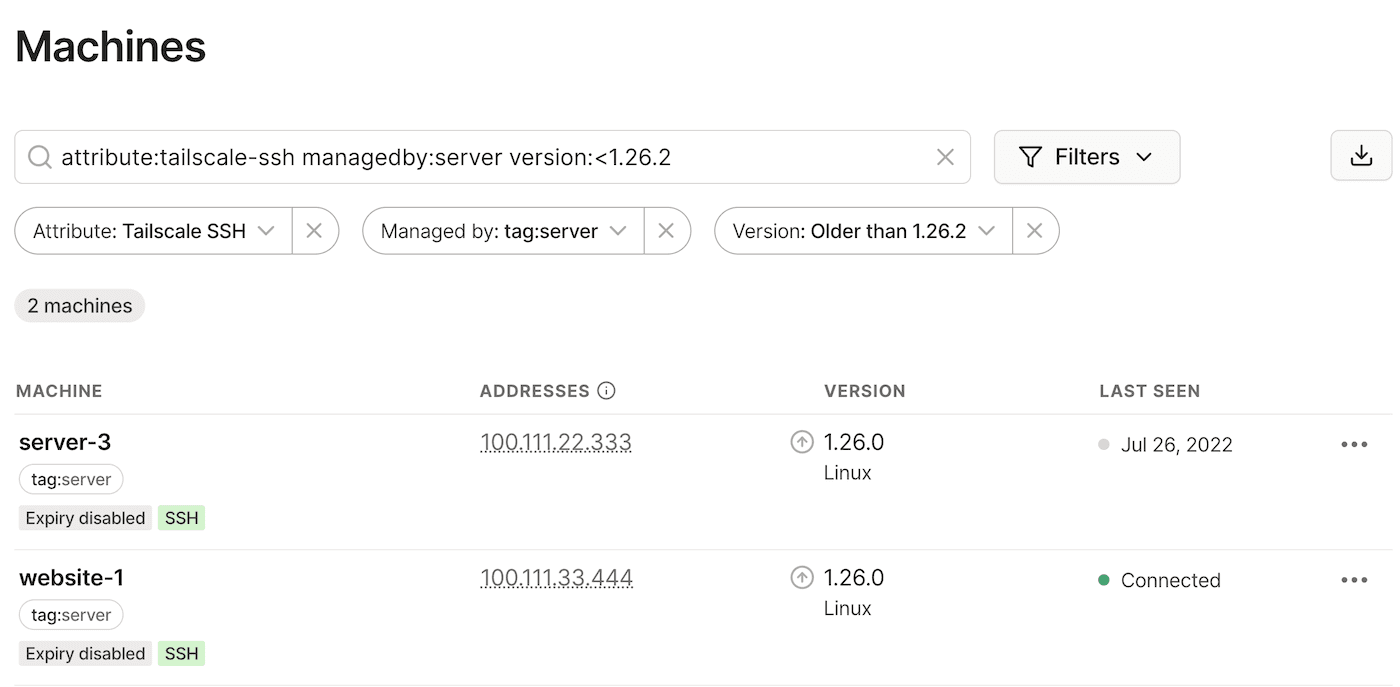This screenshot has width=1400, height=687.
Task: Open the more options menu for server-3
Action: coord(1354,444)
